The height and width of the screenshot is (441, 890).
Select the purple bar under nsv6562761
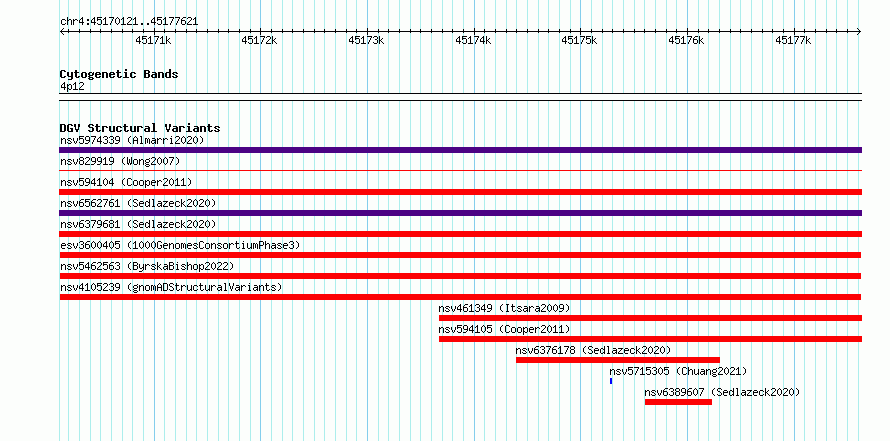point(460,213)
